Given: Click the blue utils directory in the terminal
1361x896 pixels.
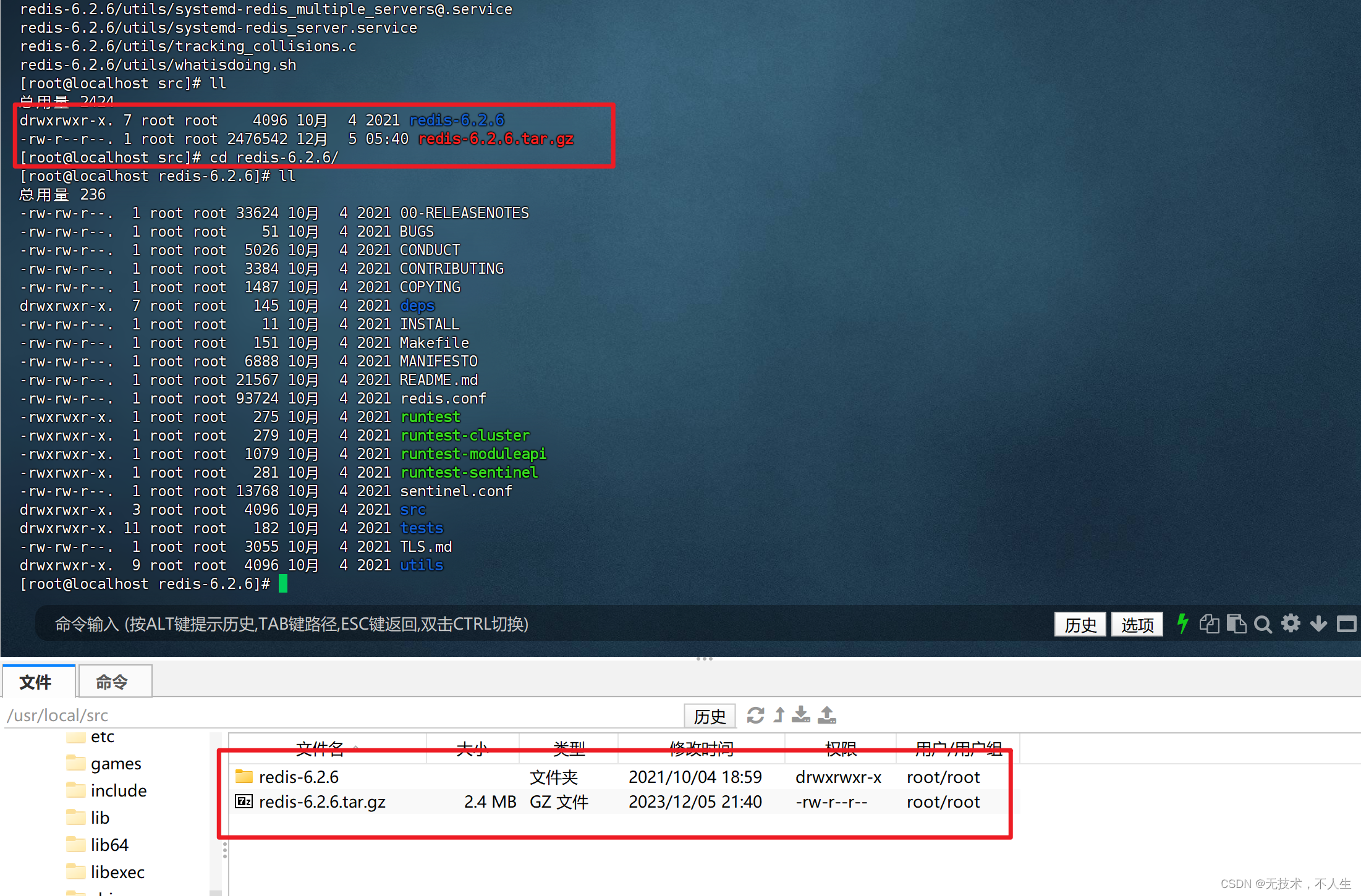Looking at the screenshot, I should [422, 565].
